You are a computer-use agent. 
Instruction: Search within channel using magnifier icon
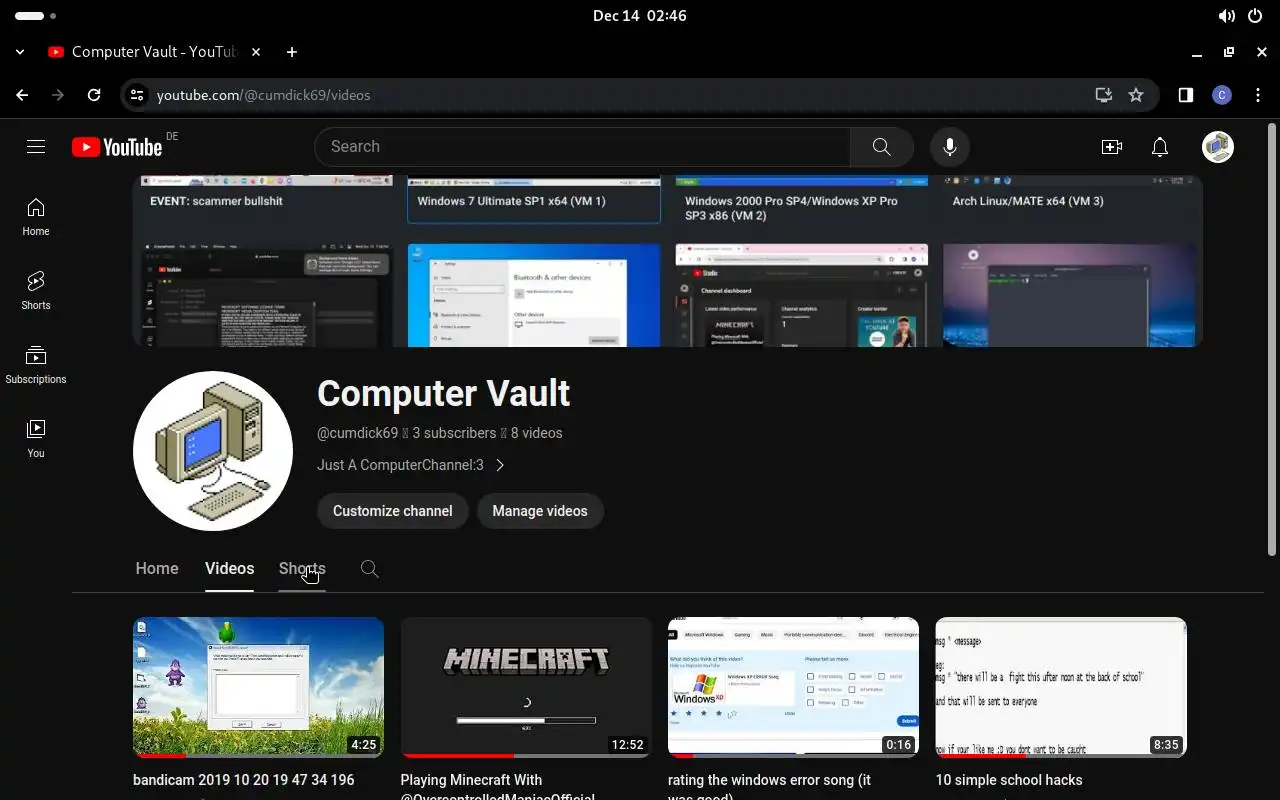click(369, 569)
